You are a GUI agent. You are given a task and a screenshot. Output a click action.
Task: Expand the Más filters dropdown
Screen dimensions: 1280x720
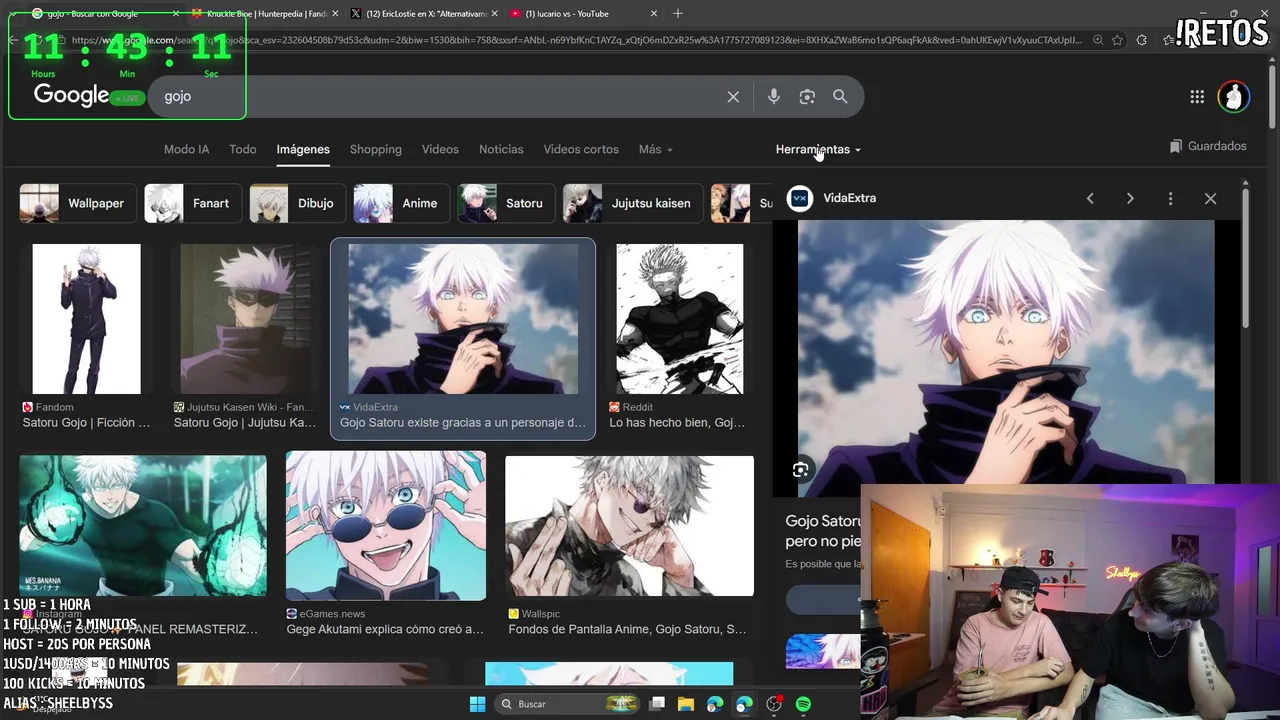(x=656, y=149)
